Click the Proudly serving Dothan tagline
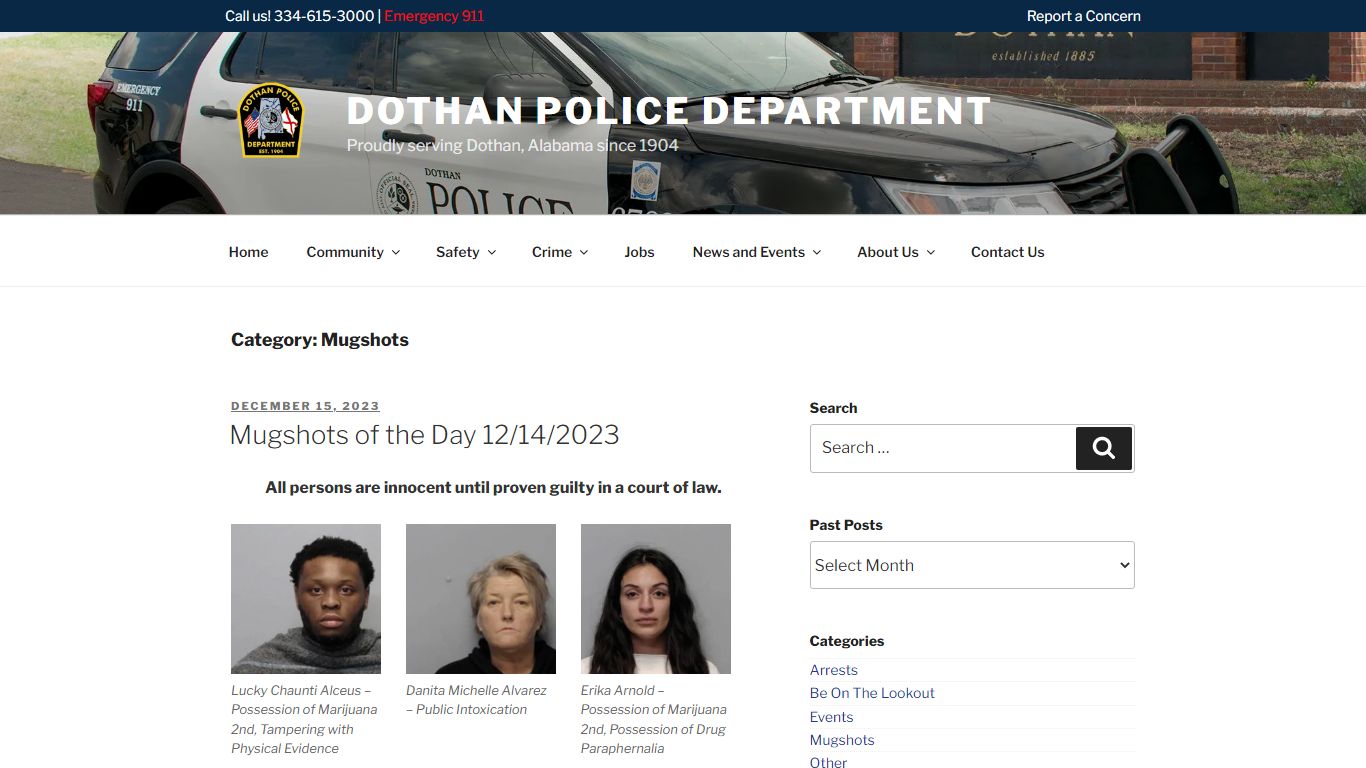The width and height of the screenshot is (1366, 768). (512, 146)
